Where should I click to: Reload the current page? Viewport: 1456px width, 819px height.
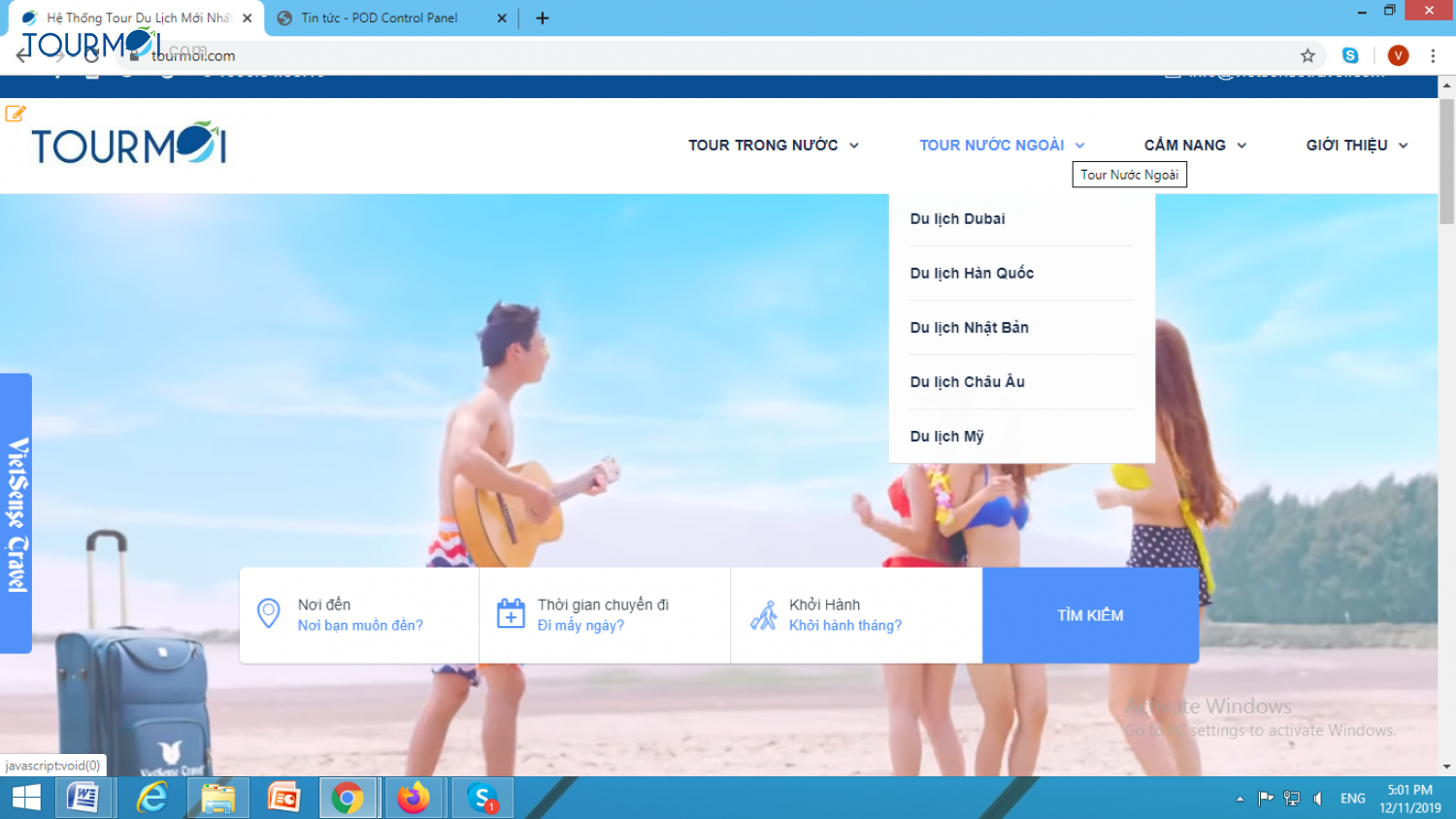pyautogui.click(x=93, y=55)
